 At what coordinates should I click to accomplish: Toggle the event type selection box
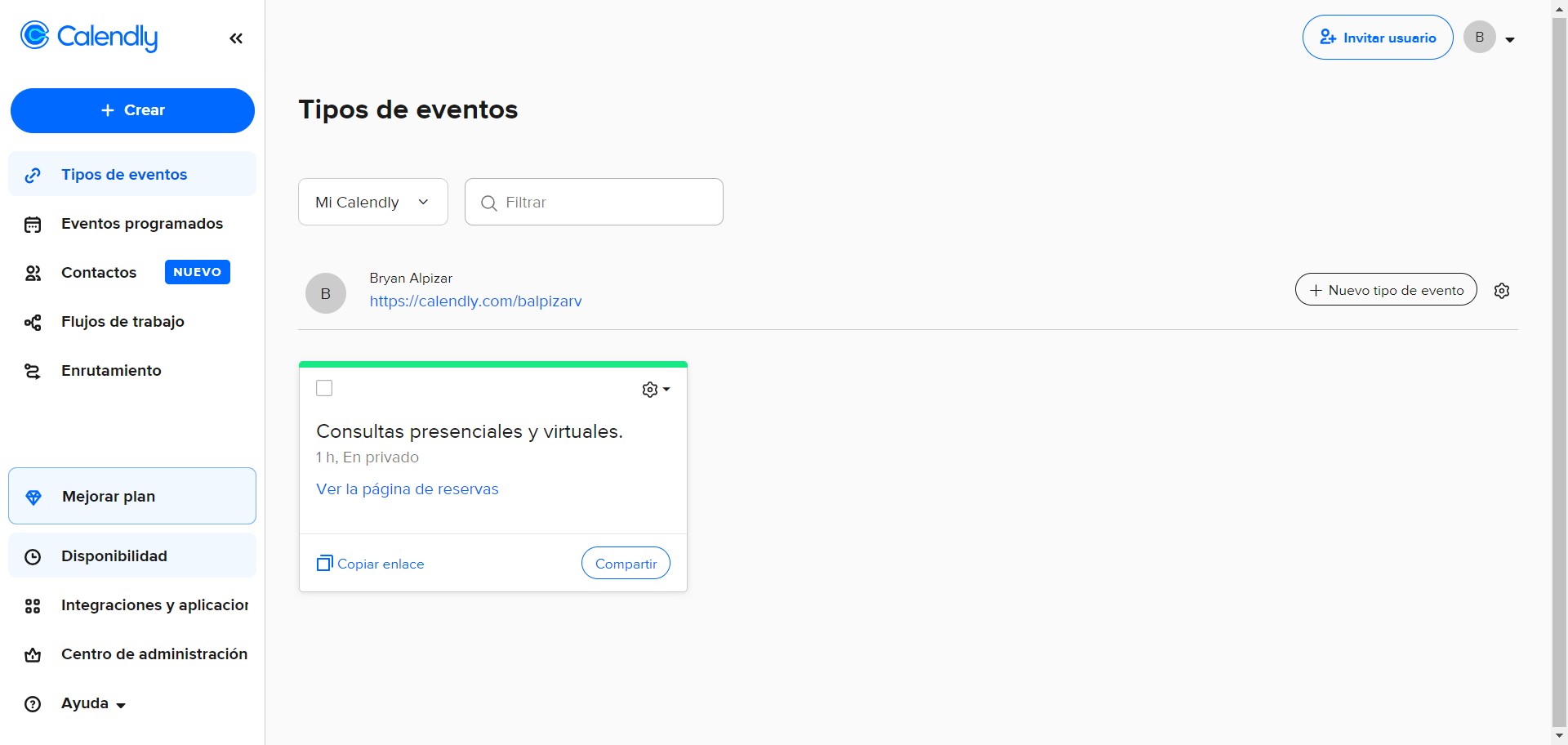[x=324, y=388]
